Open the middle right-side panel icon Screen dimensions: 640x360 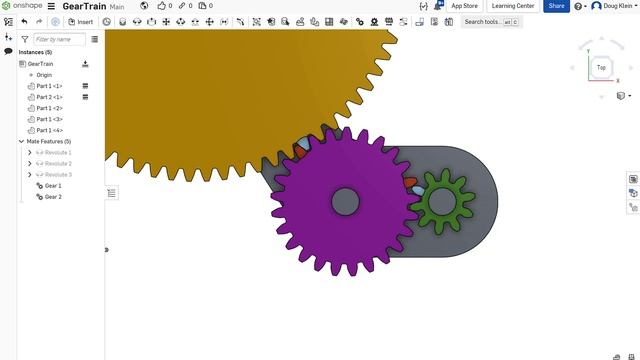(x=633, y=193)
